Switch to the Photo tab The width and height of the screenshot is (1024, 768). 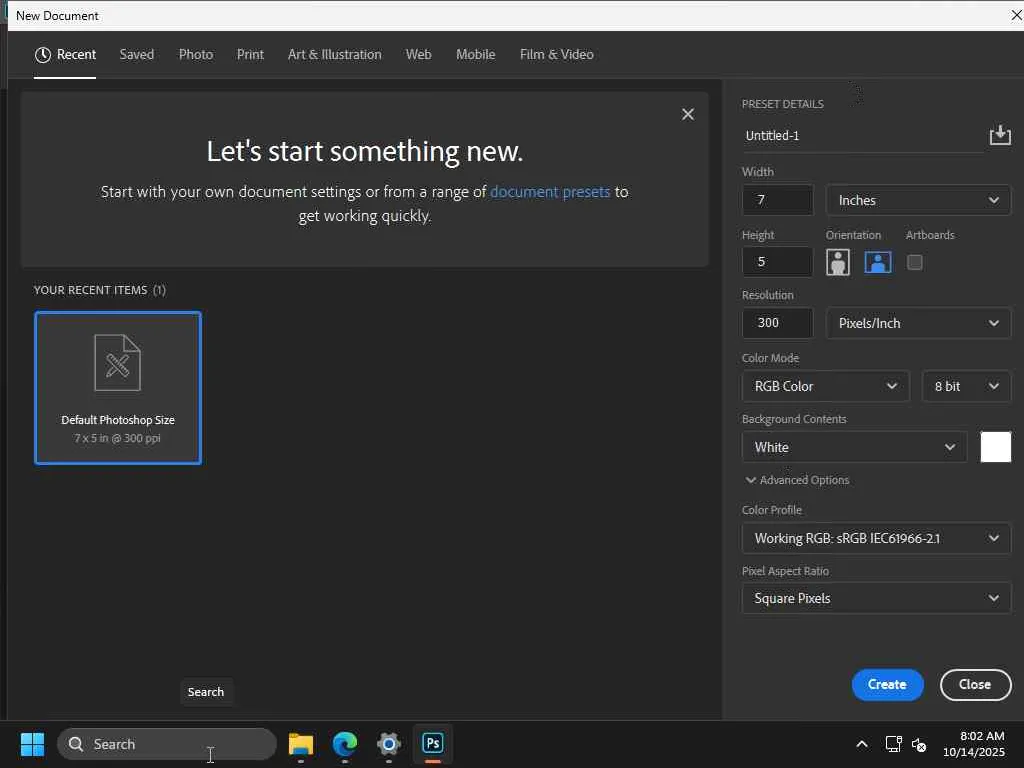tap(196, 55)
